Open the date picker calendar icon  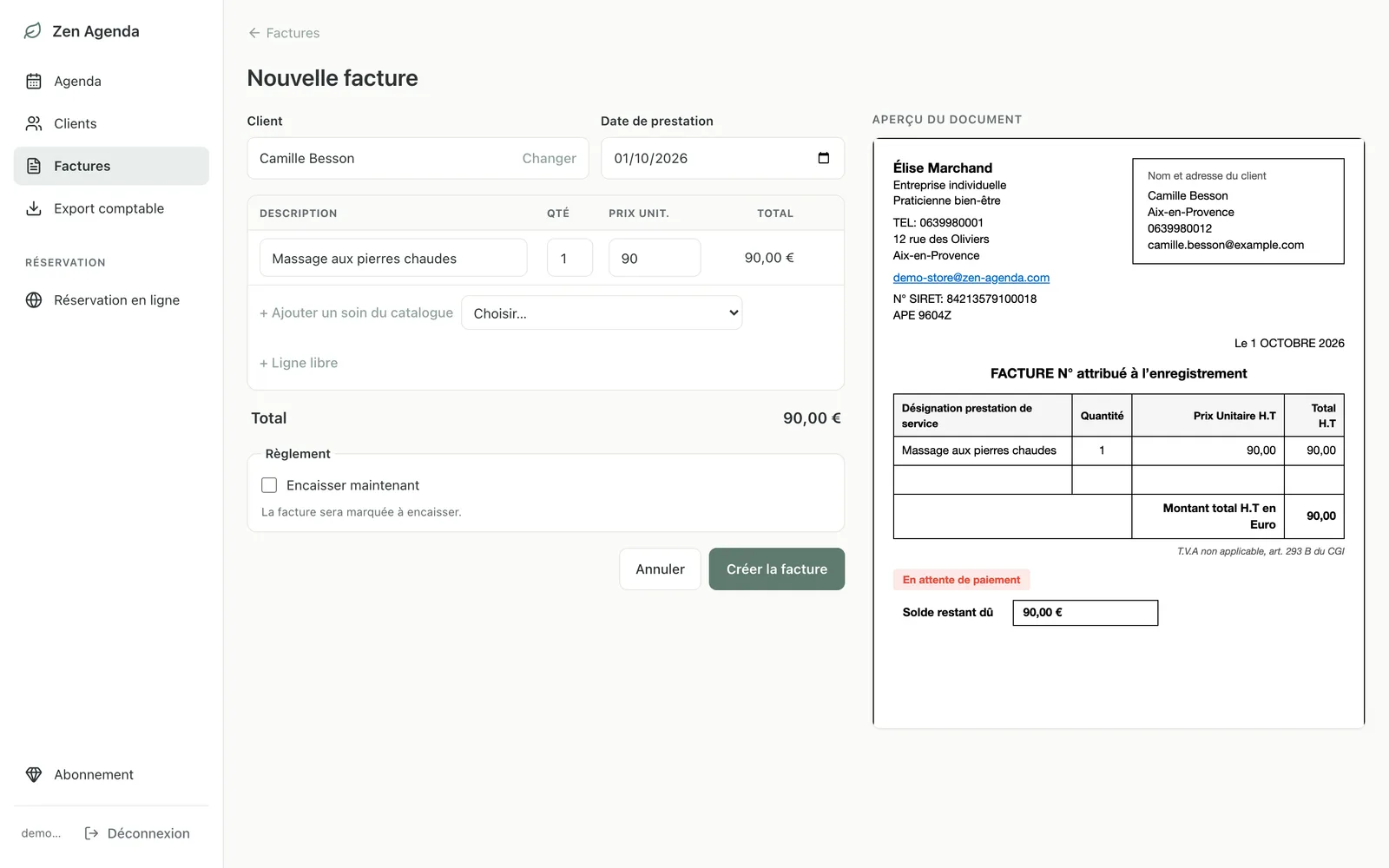point(824,158)
